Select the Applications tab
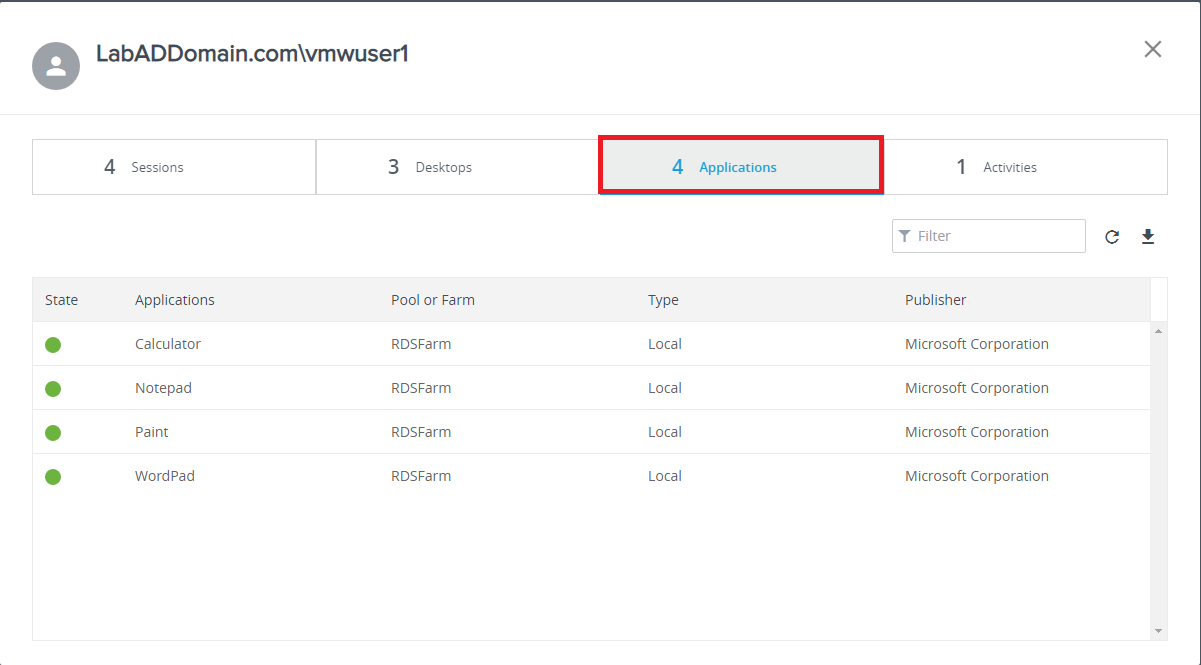 pyautogui.click(x=739, y=167)
